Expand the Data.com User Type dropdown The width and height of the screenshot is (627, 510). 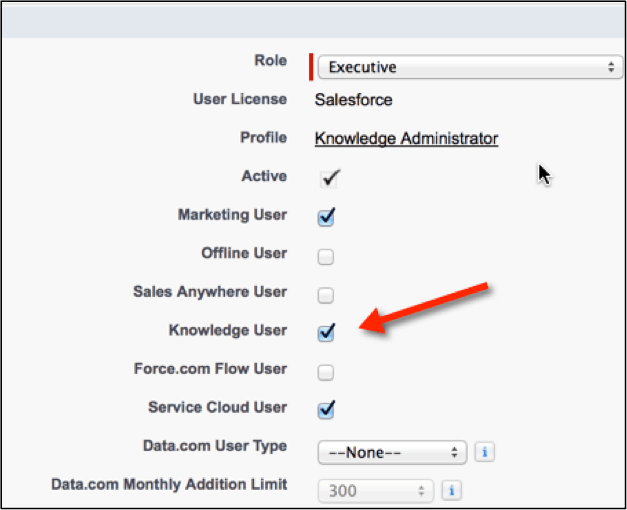tap(392, 452)
